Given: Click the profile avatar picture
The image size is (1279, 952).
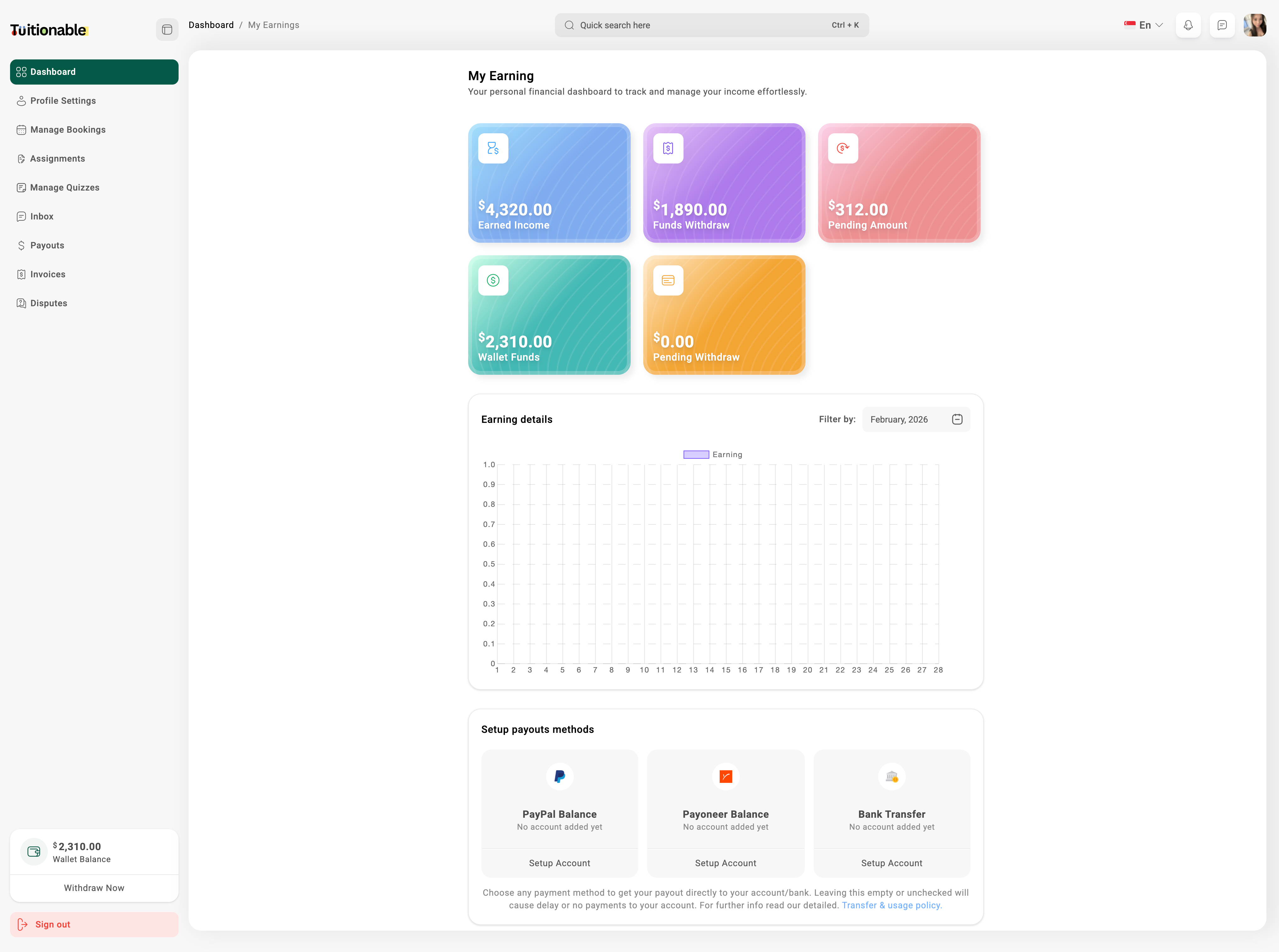Looking at the screenshot, I should click(1256, 25).
